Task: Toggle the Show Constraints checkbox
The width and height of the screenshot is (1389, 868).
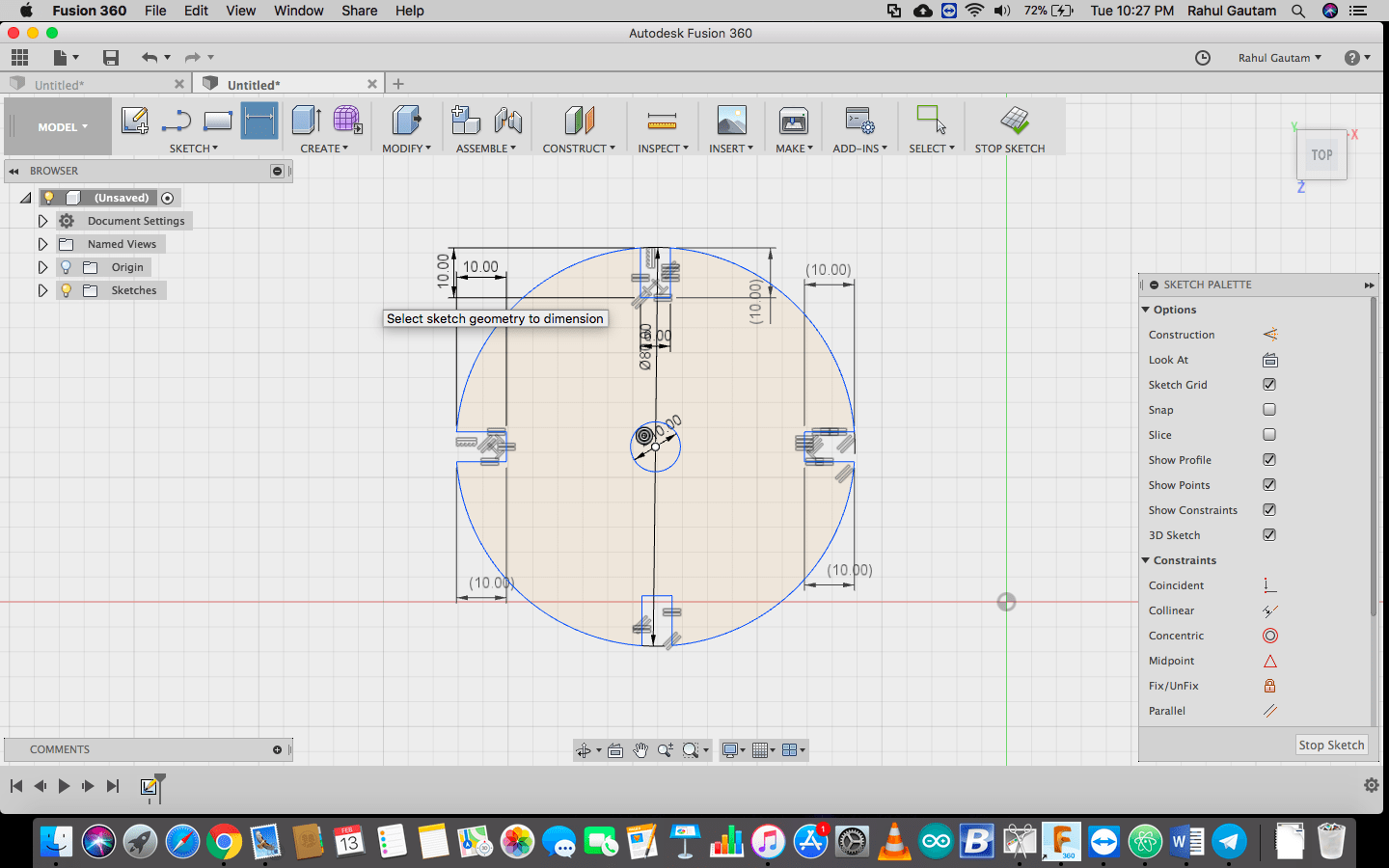Action: pyautogui.click(x=1269, y=510)
